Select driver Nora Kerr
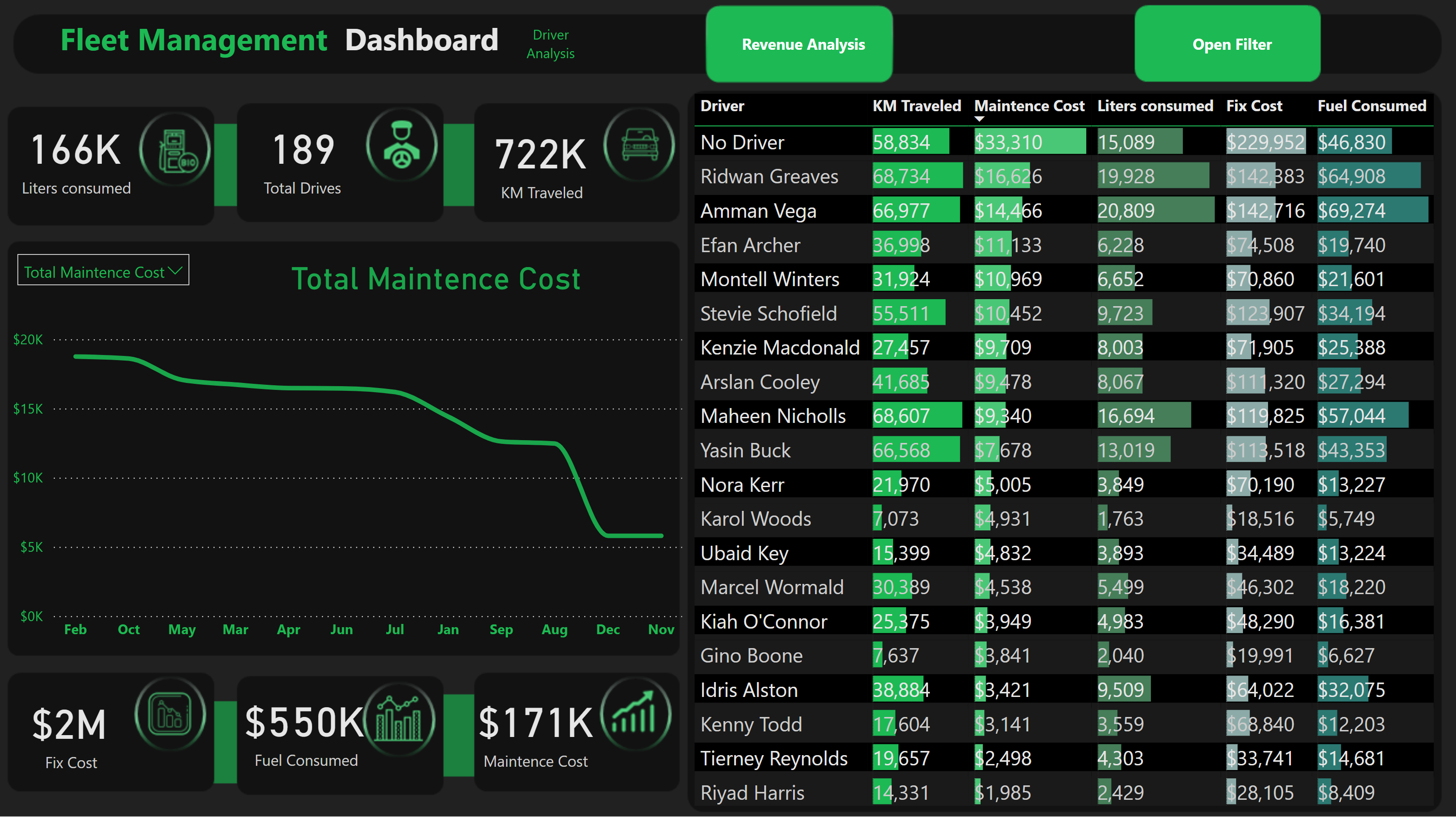The width and height of the screenshot is (1456, 817). point(742,485)
